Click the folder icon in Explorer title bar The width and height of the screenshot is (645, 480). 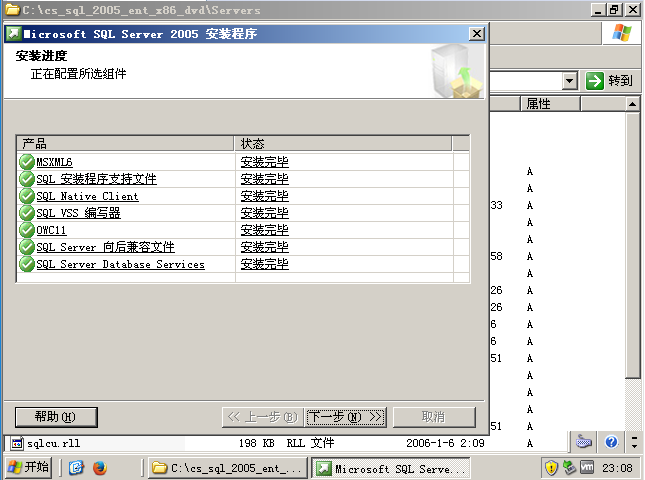click(12, 9)
